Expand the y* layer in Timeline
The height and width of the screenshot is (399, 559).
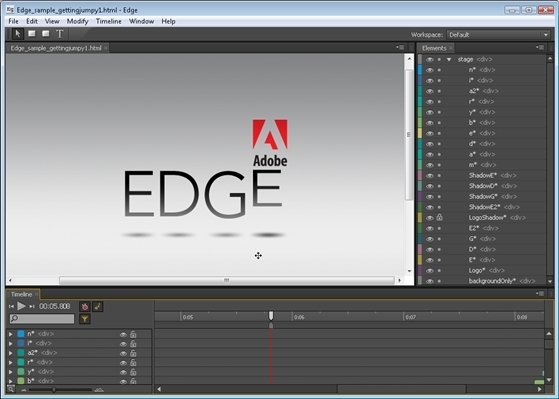(x=11, y=372)
